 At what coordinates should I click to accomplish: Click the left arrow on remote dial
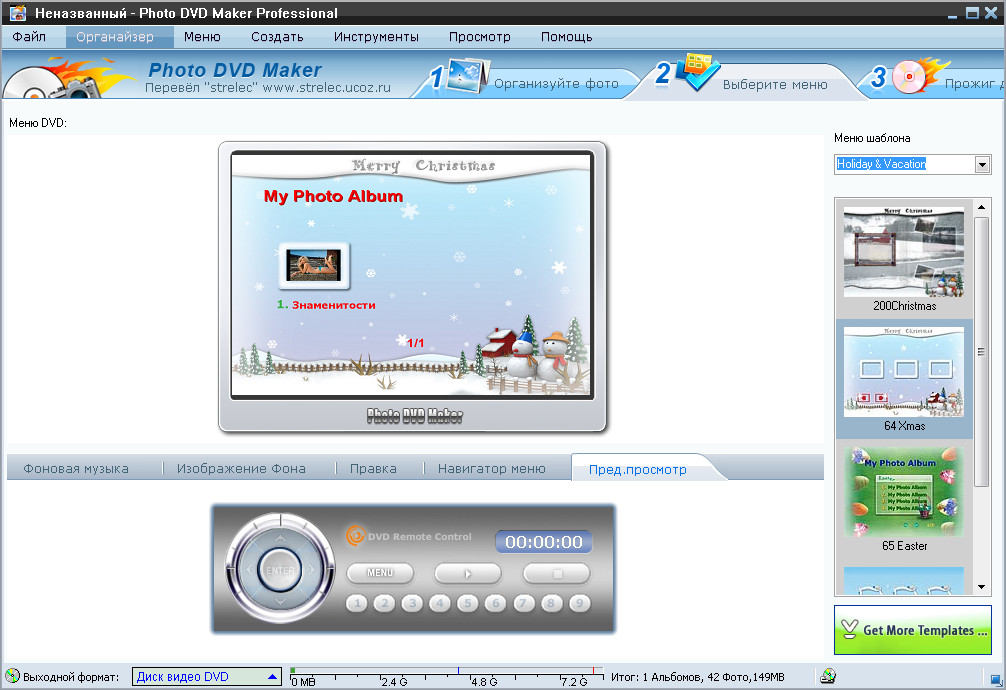tap(249, 569)
